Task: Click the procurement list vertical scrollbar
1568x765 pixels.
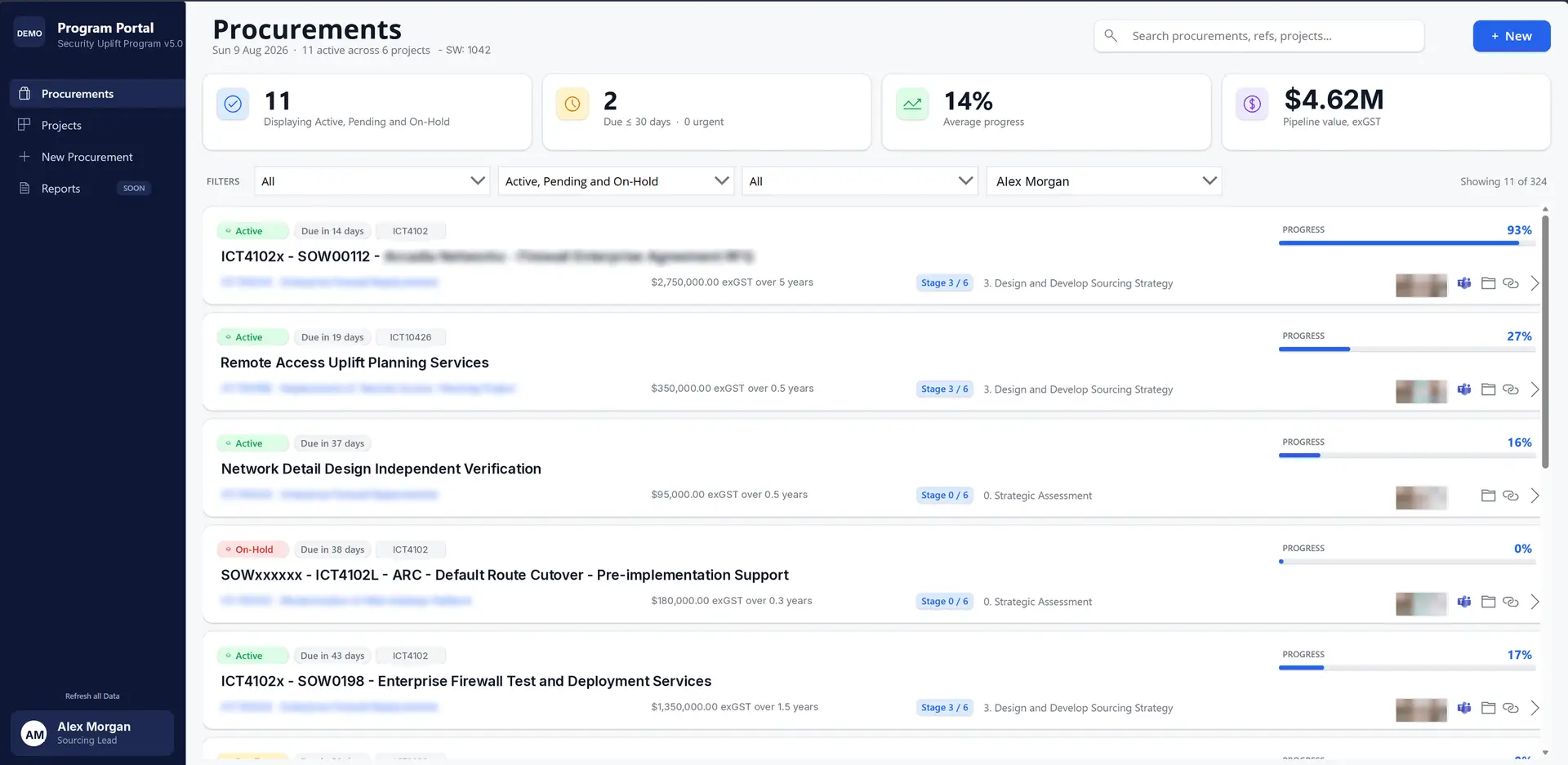Action: pos(1545,341)
